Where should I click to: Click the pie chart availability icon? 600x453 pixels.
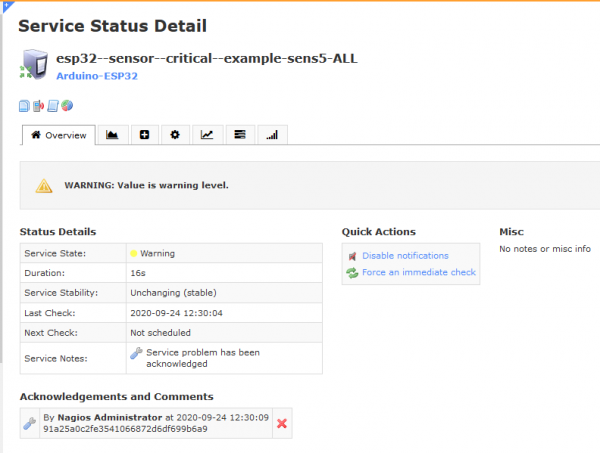point(67,105)
